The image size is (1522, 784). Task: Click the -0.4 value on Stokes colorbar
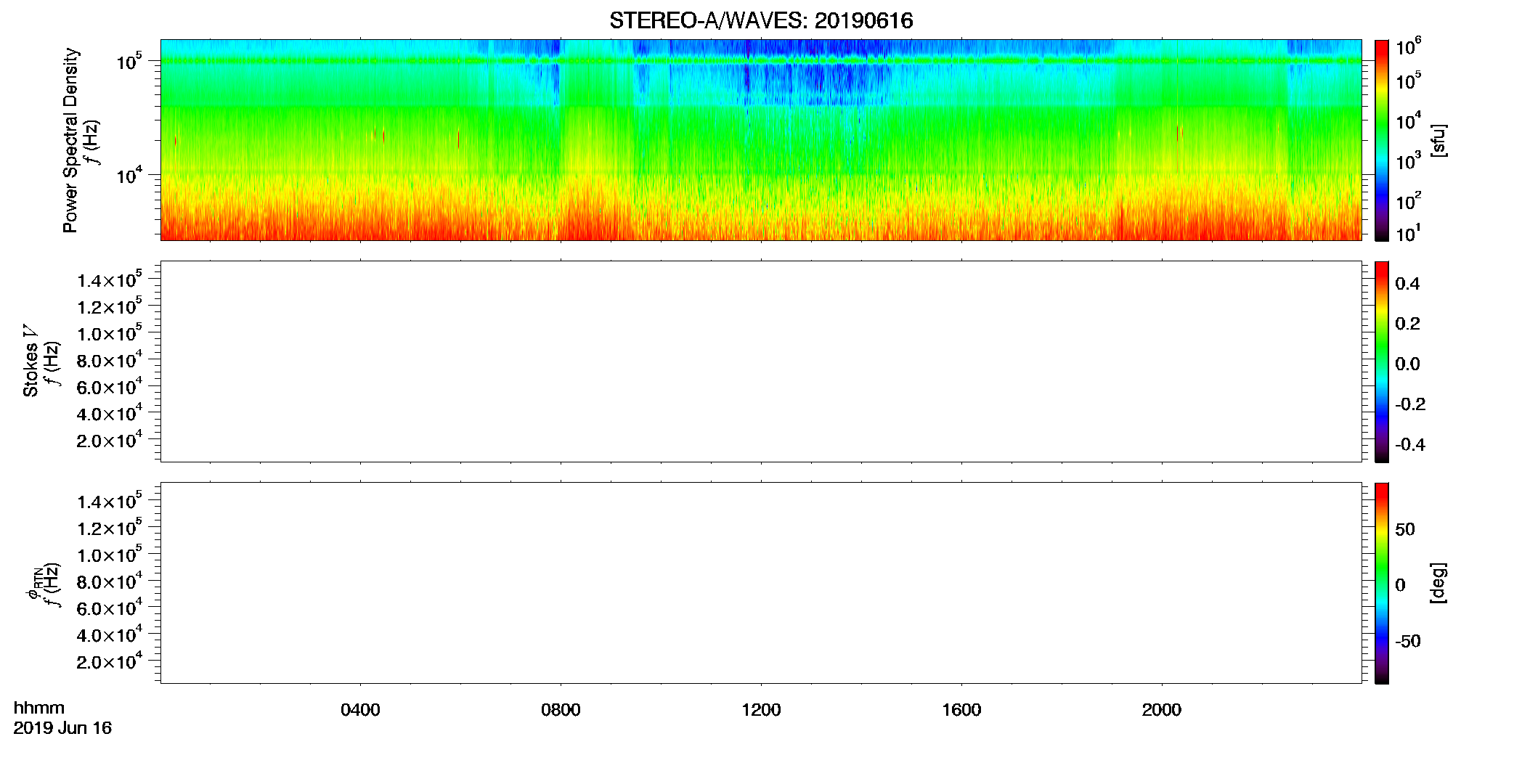click(1410, 445)
